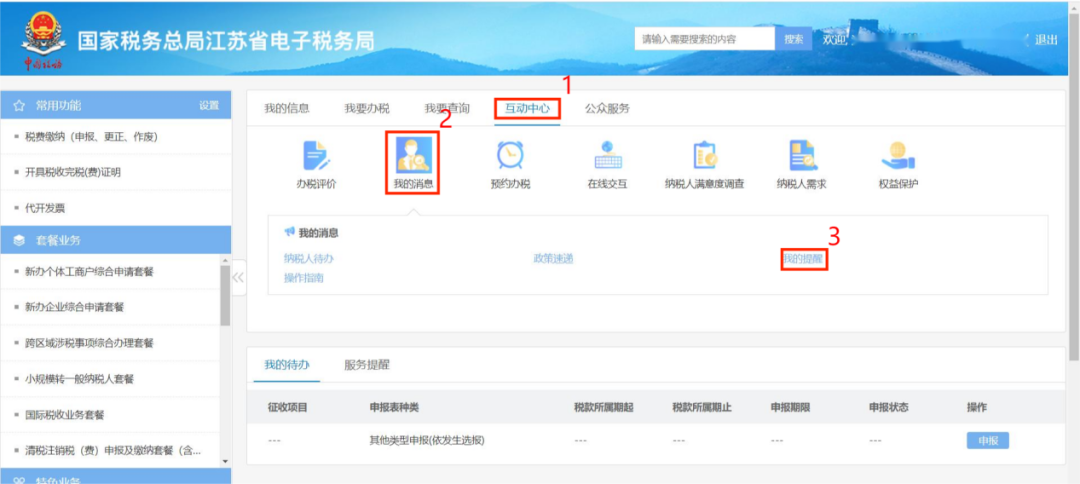This screenshot has height=484, width=1080.
Task: Click the star icon beside 常用功能
Action: [20, 105]
